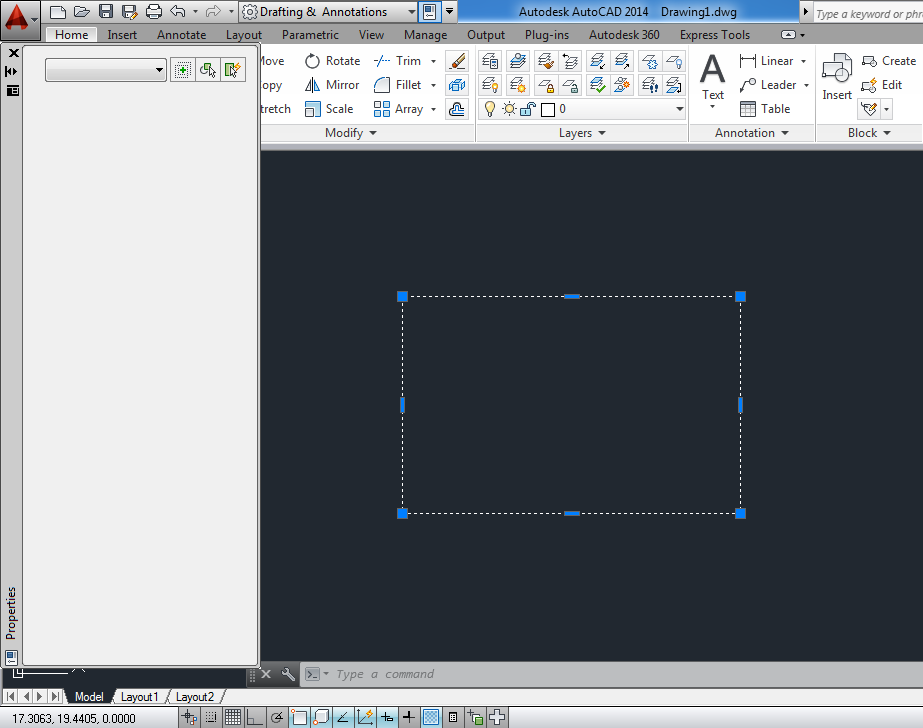Select the Move tool
Viewport: 923px width, 728px height.
tap(270, 60)
